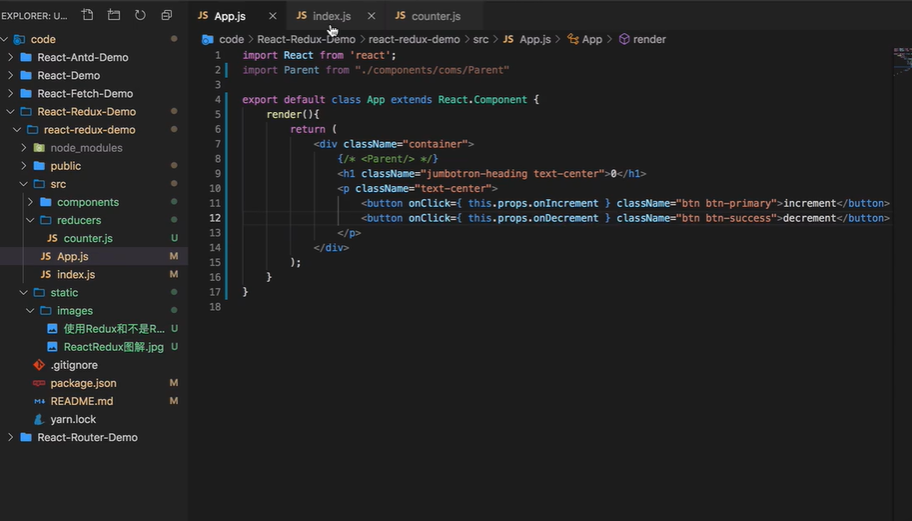Click the image icon beside ReactRedux图解.jpg
This screenshot has width=912, height=521.
pyautogui.click(x=52, y=347)
